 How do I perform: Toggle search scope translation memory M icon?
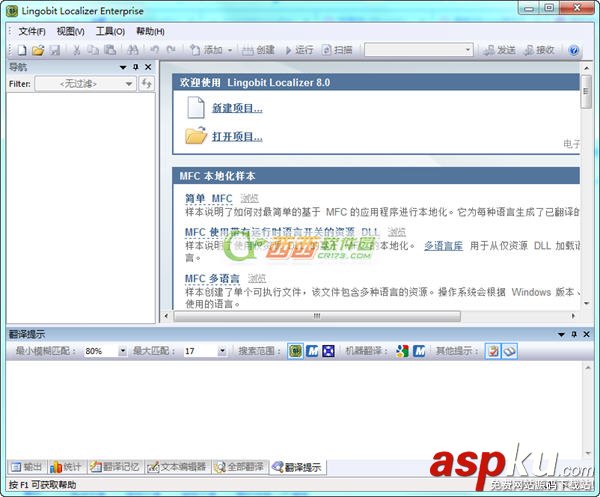pos(312,351)
